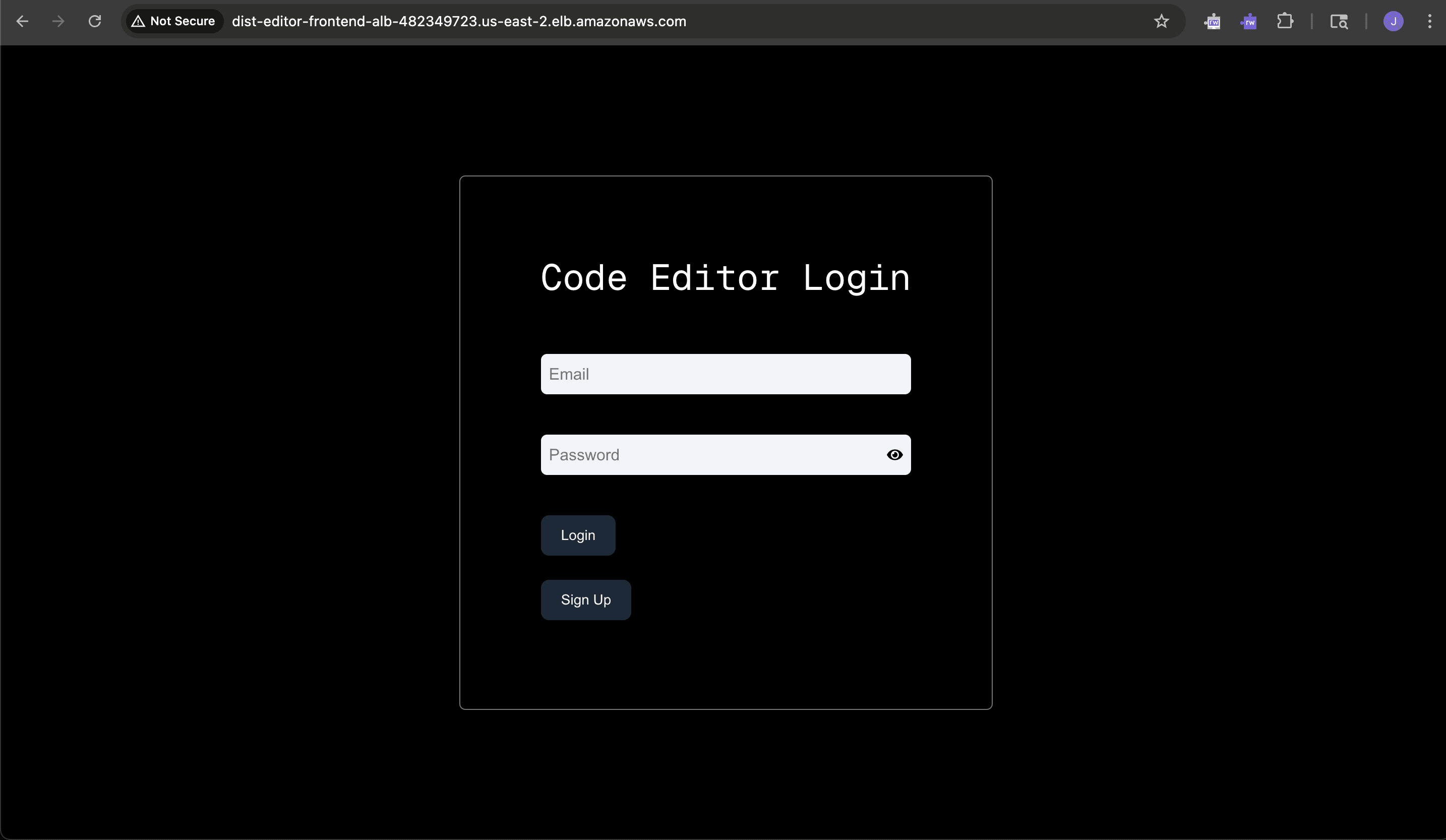Image resolution: width=1446 pixels, height=840 pixels.
Task: Click the Not Secure warning triangle
Action: [138, 21]
